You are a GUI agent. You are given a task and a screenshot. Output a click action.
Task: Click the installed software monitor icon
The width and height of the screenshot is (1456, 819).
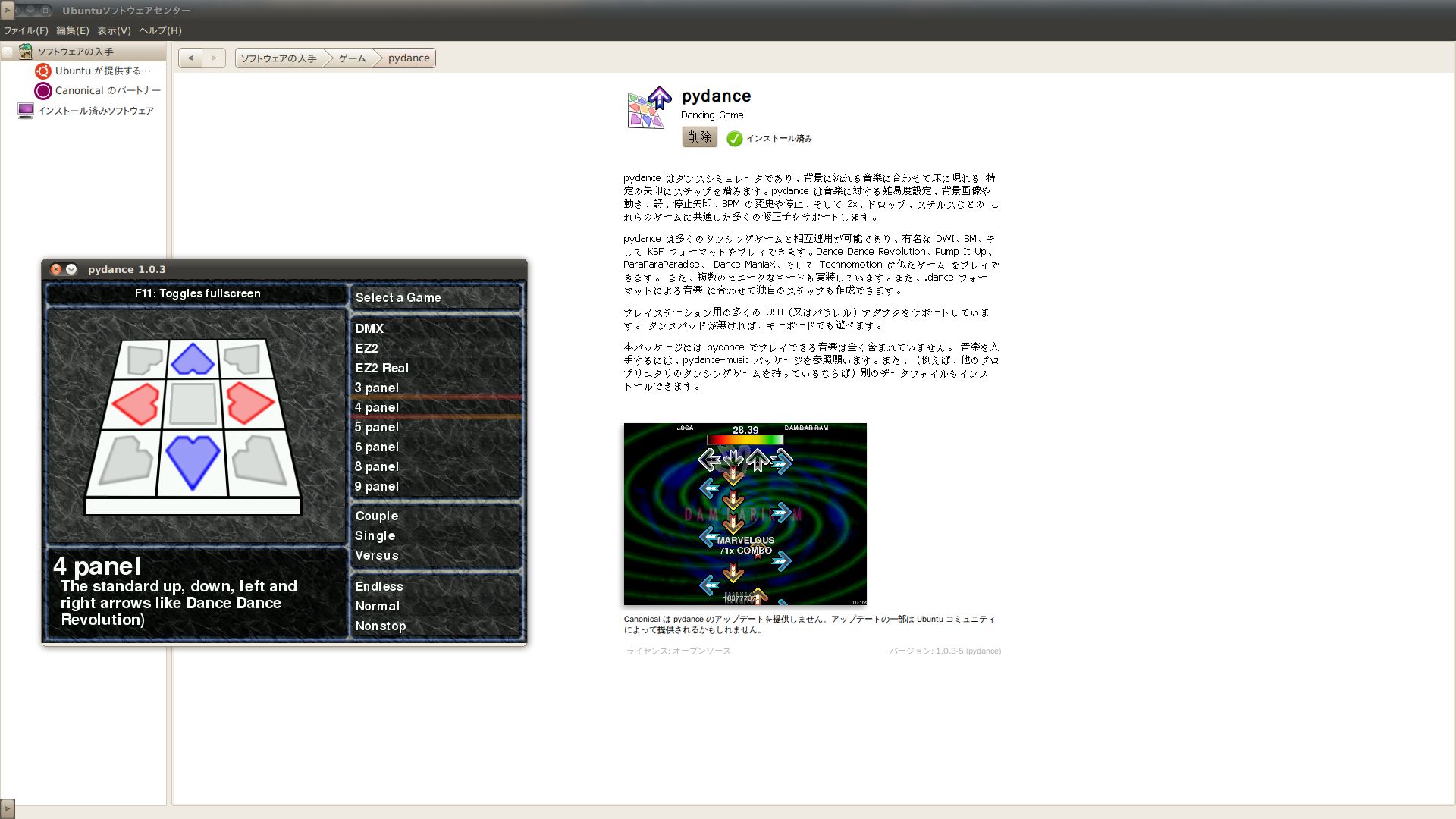click(26, 111)
